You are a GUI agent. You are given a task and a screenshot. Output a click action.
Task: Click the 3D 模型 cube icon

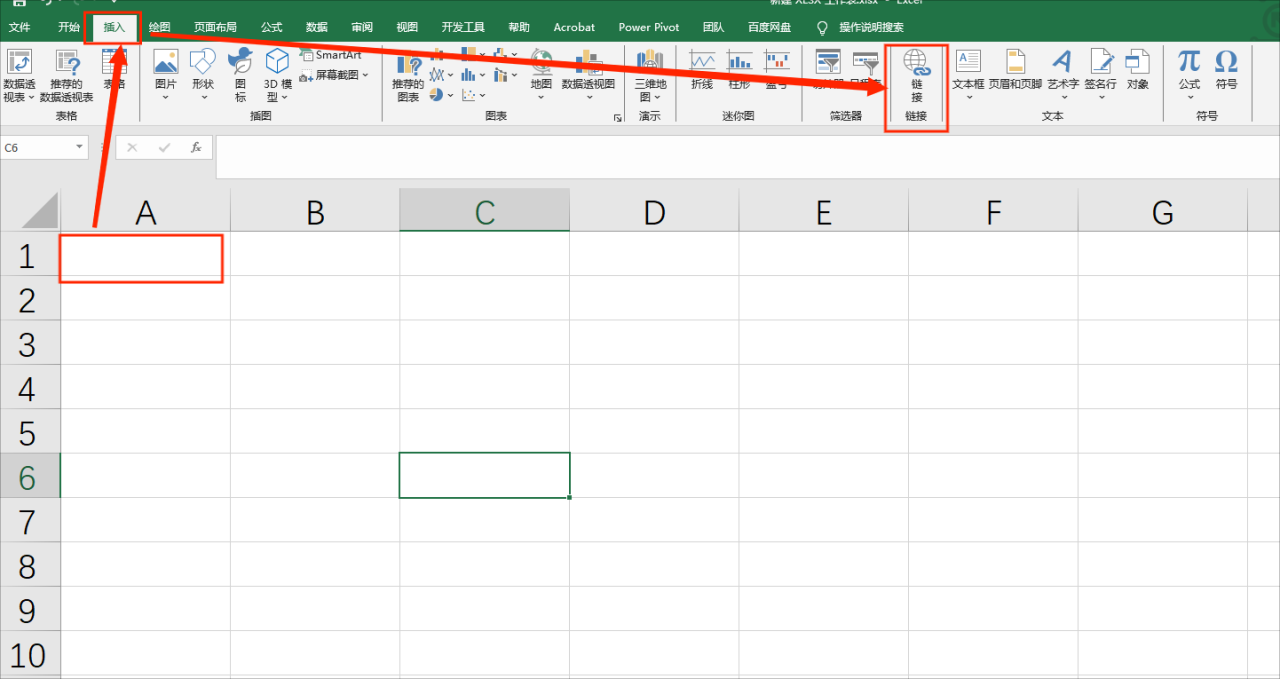click(277, 62)
